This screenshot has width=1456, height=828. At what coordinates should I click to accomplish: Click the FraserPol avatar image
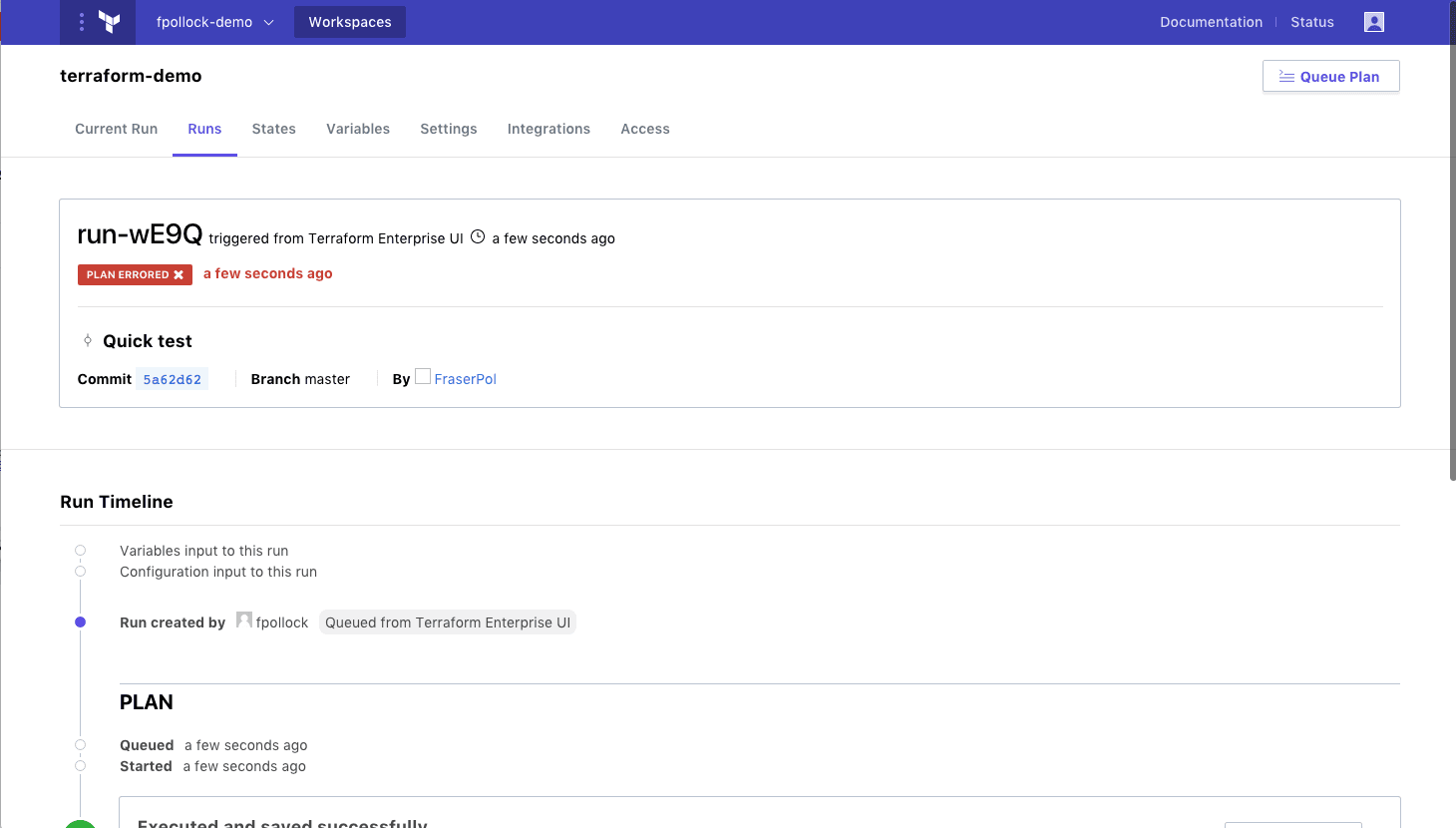coord(423,377)
